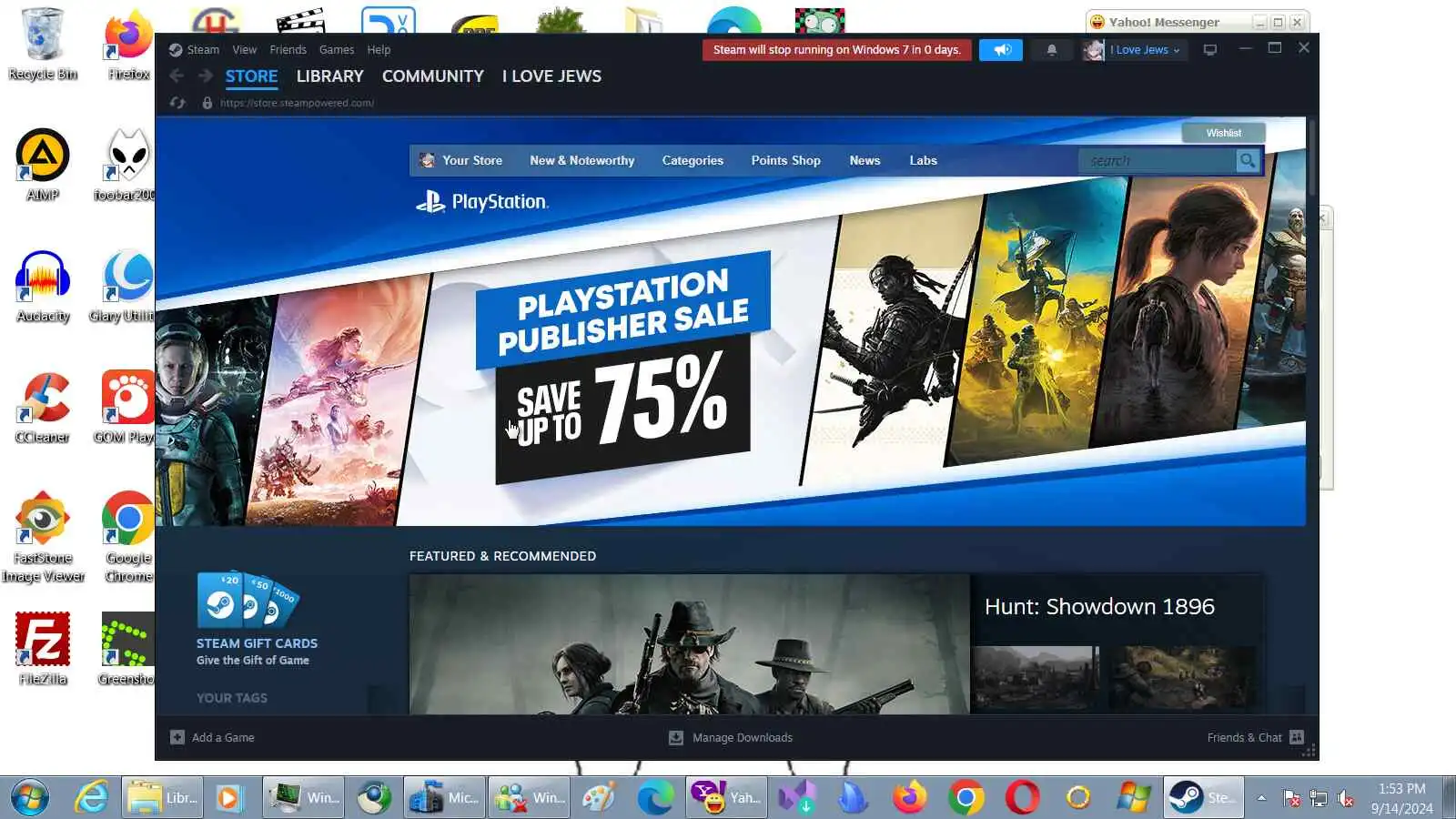Open the Opera icon on the taskbar
Viewport: 1456px width, 819px height.
coord(1022,798)
